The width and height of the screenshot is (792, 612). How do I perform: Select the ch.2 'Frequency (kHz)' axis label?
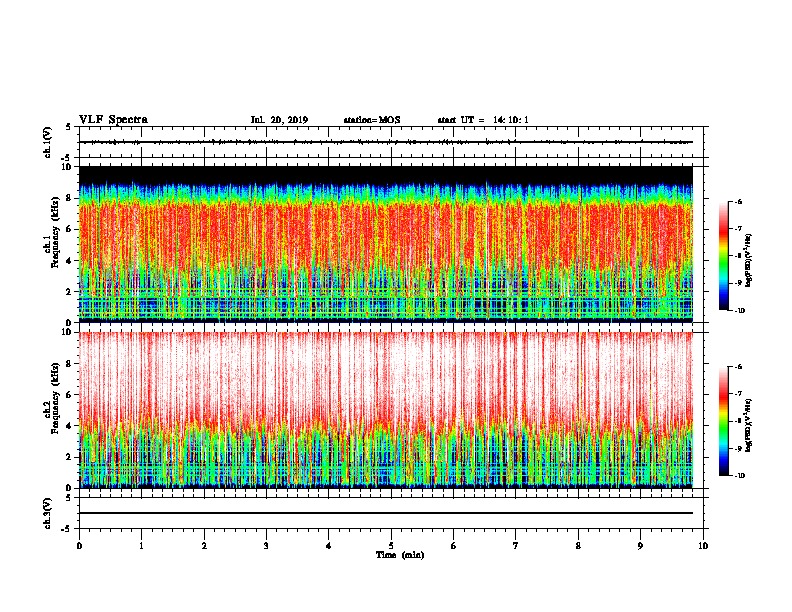coord(55,398)
